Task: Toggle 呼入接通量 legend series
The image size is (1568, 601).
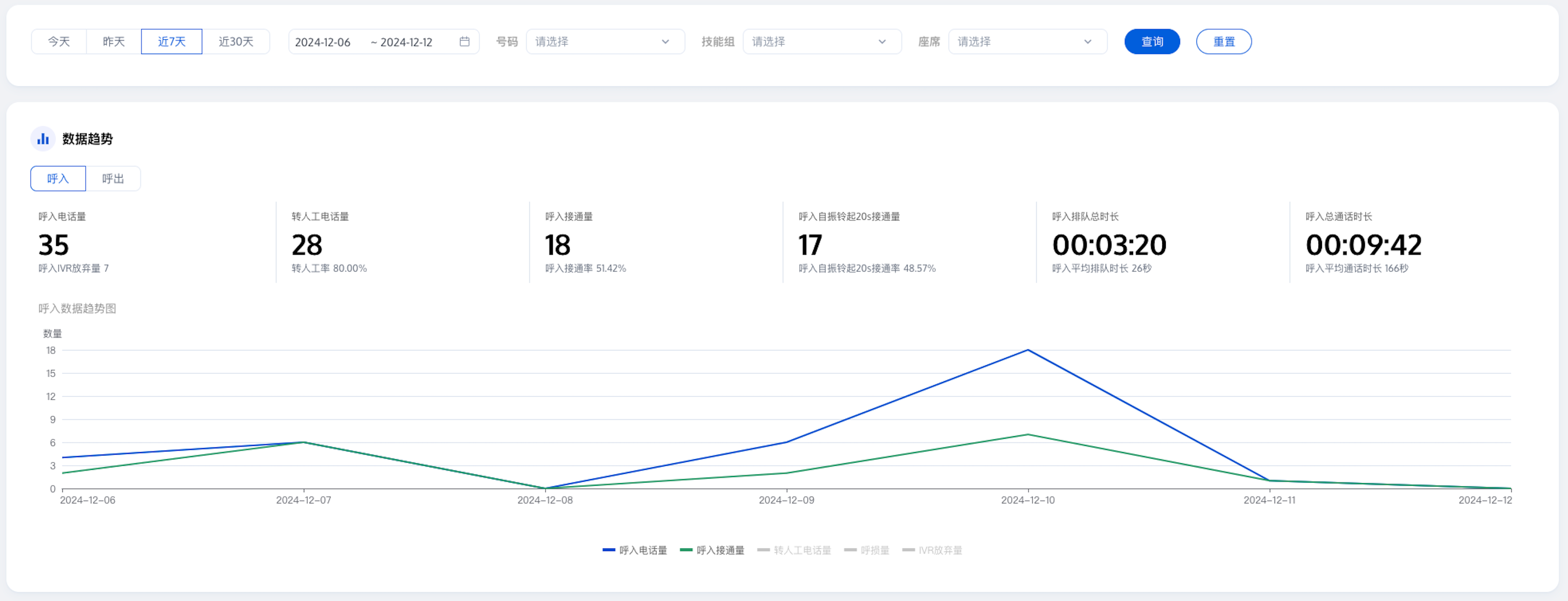Action: 712,550
